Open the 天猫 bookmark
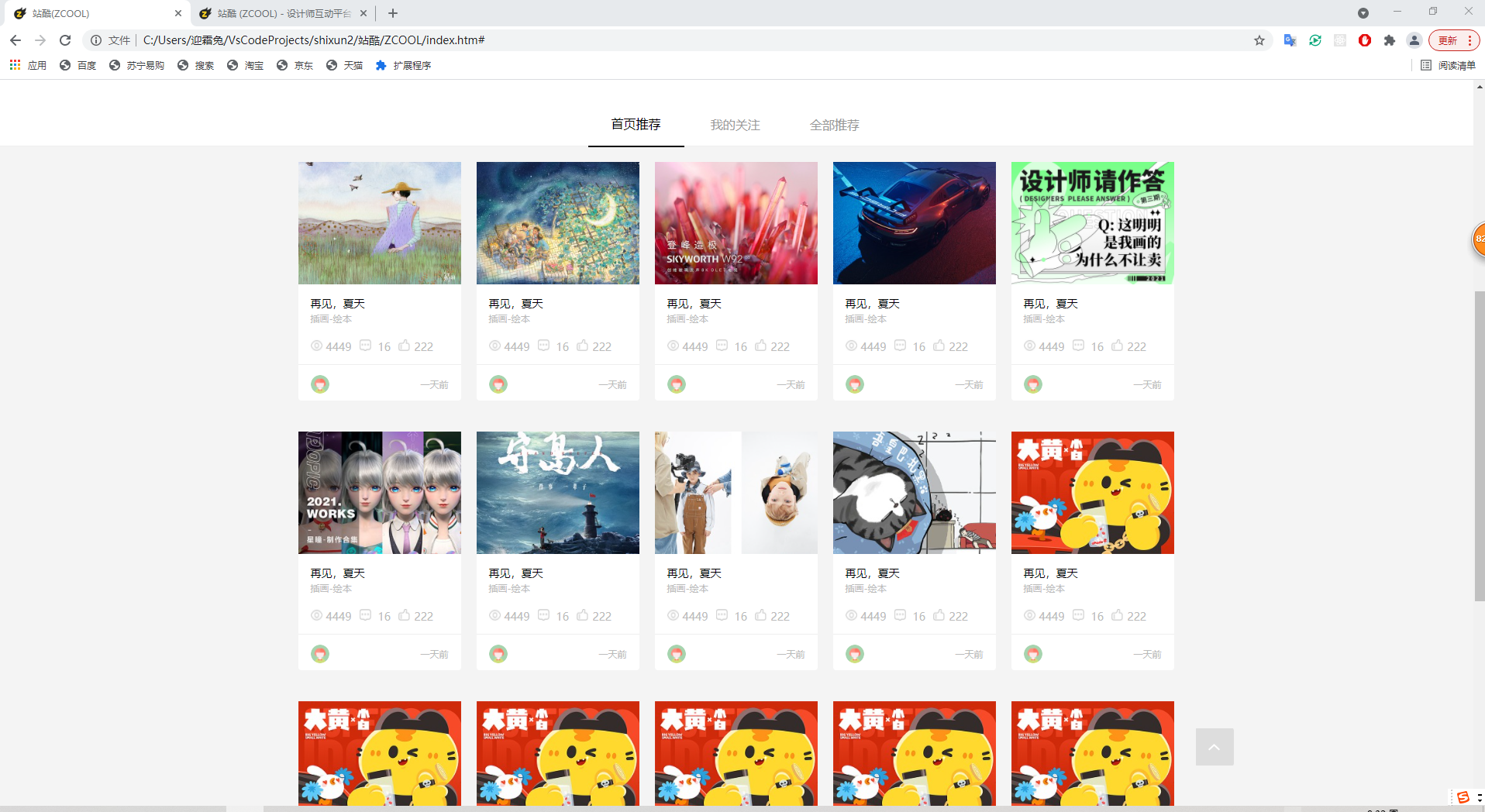The image size is (1485, 812). 345,65
